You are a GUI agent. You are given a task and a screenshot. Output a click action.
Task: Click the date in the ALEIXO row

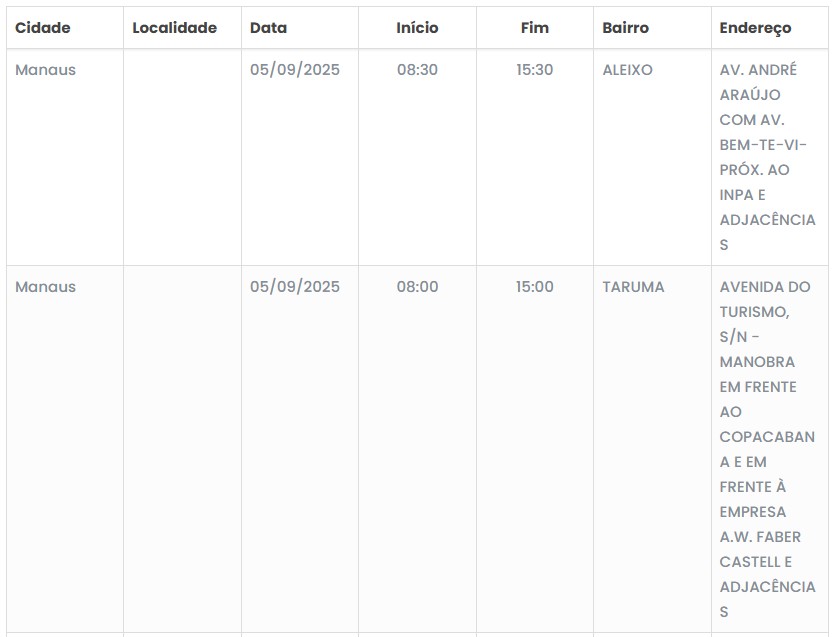click(295, 70)
